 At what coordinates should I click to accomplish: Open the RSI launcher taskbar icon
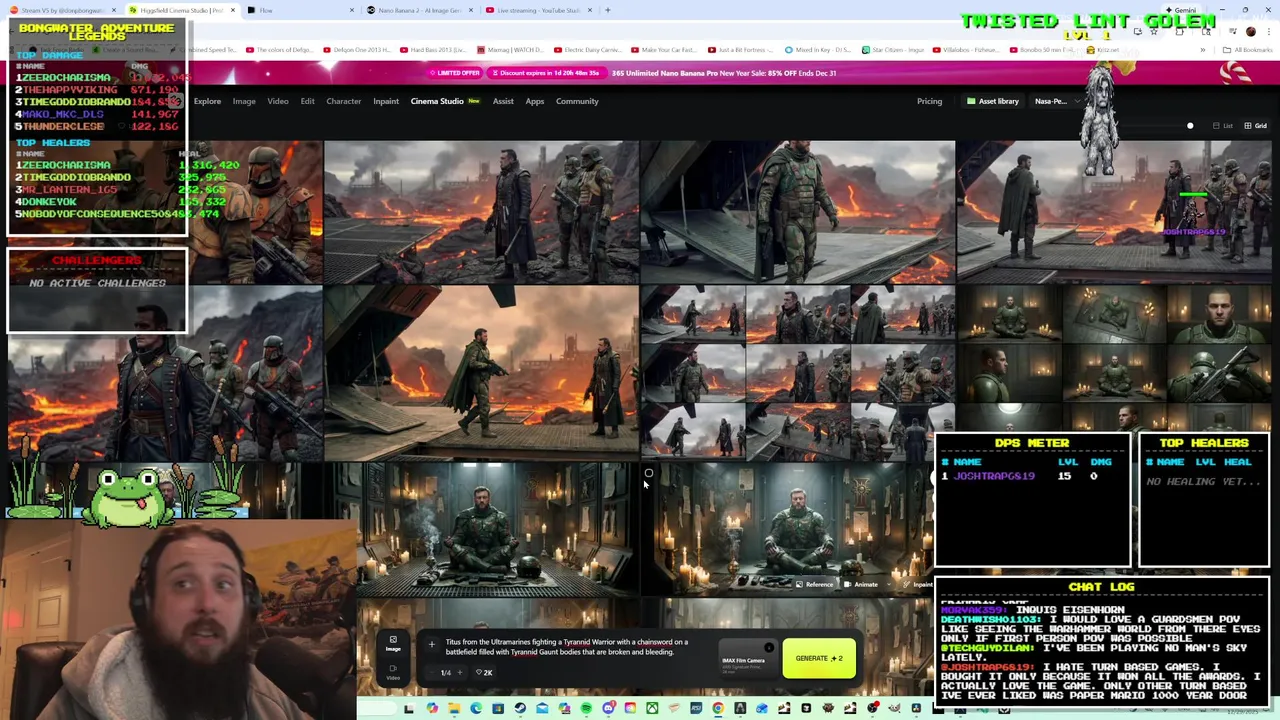pyautogui.click(x=696, y=709)
